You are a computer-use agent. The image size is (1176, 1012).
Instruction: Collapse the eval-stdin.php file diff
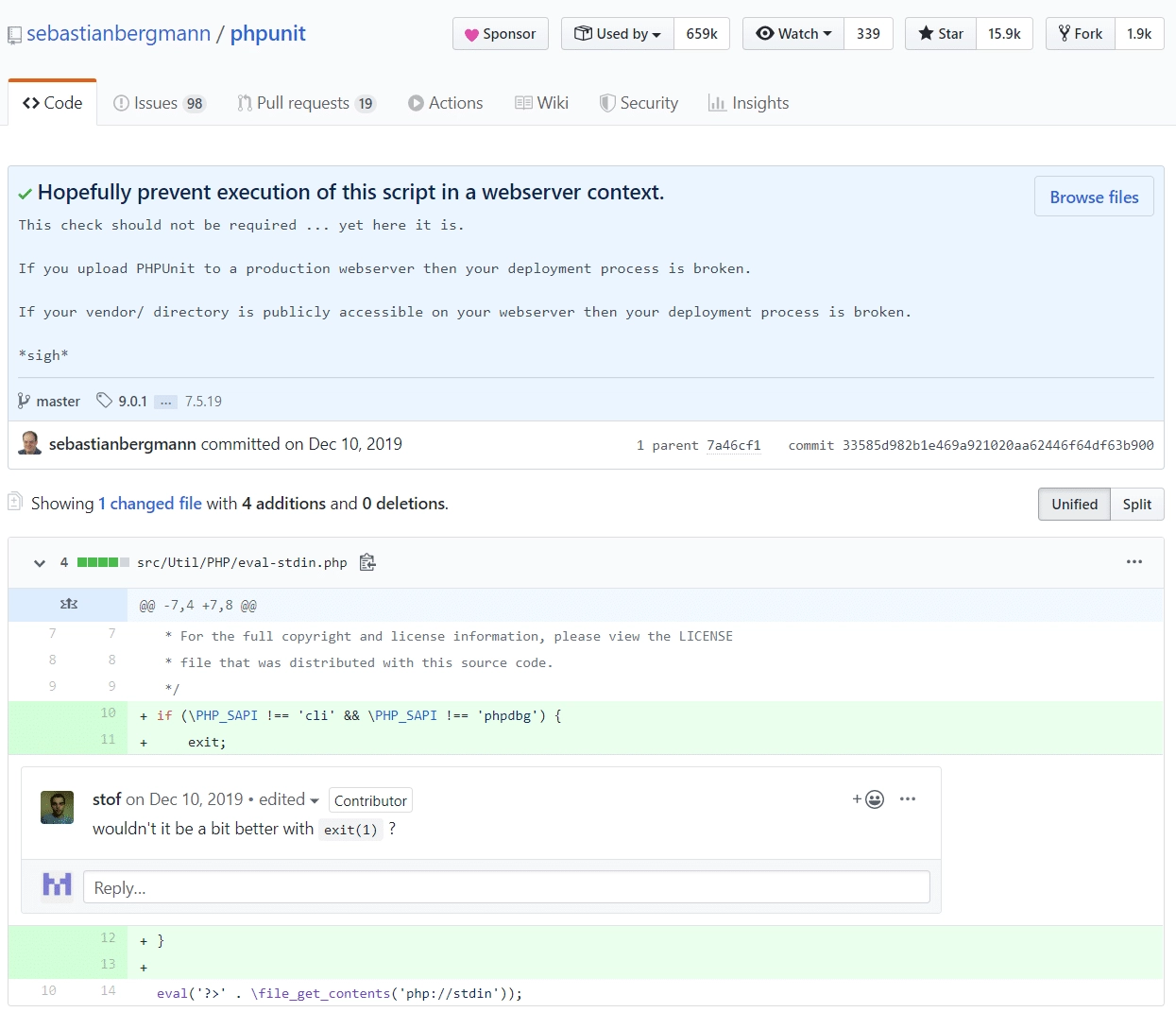point(40,562)
